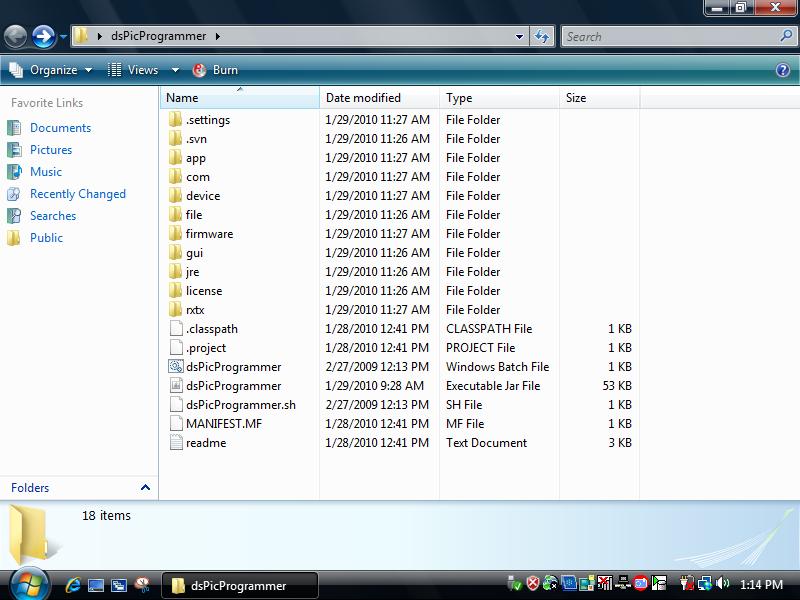
Task: Click the search magnifier icon
Action: click(785, 36)
